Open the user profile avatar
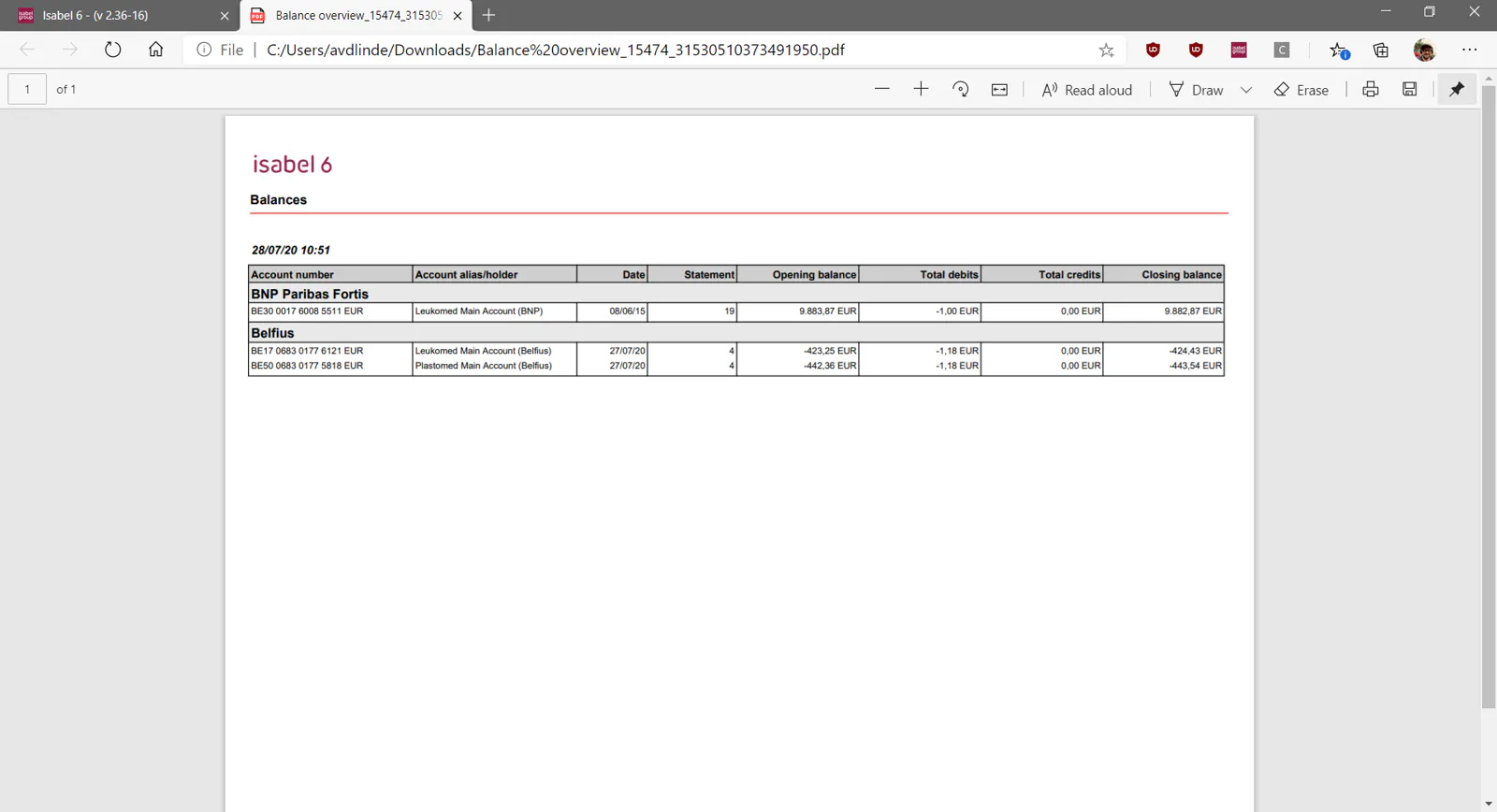The width and height of the screenshot is (1497, 812). coord(1425,51)
